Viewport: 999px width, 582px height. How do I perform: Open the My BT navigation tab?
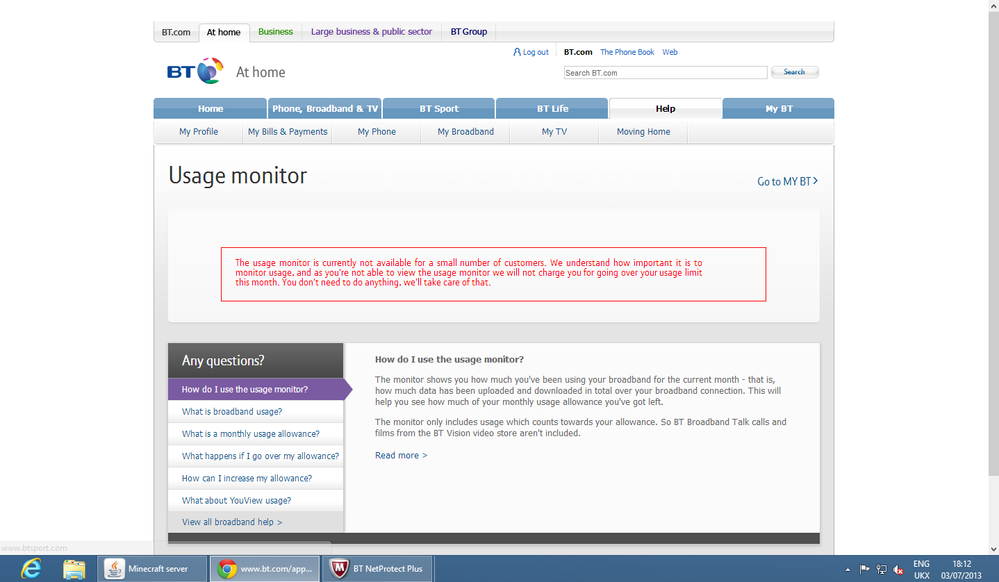(x=779, y=108)
